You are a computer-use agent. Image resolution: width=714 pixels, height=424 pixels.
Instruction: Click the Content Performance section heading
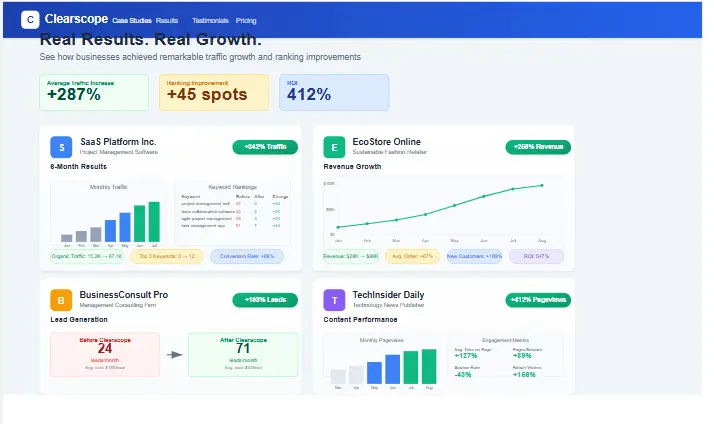point(360,320)
